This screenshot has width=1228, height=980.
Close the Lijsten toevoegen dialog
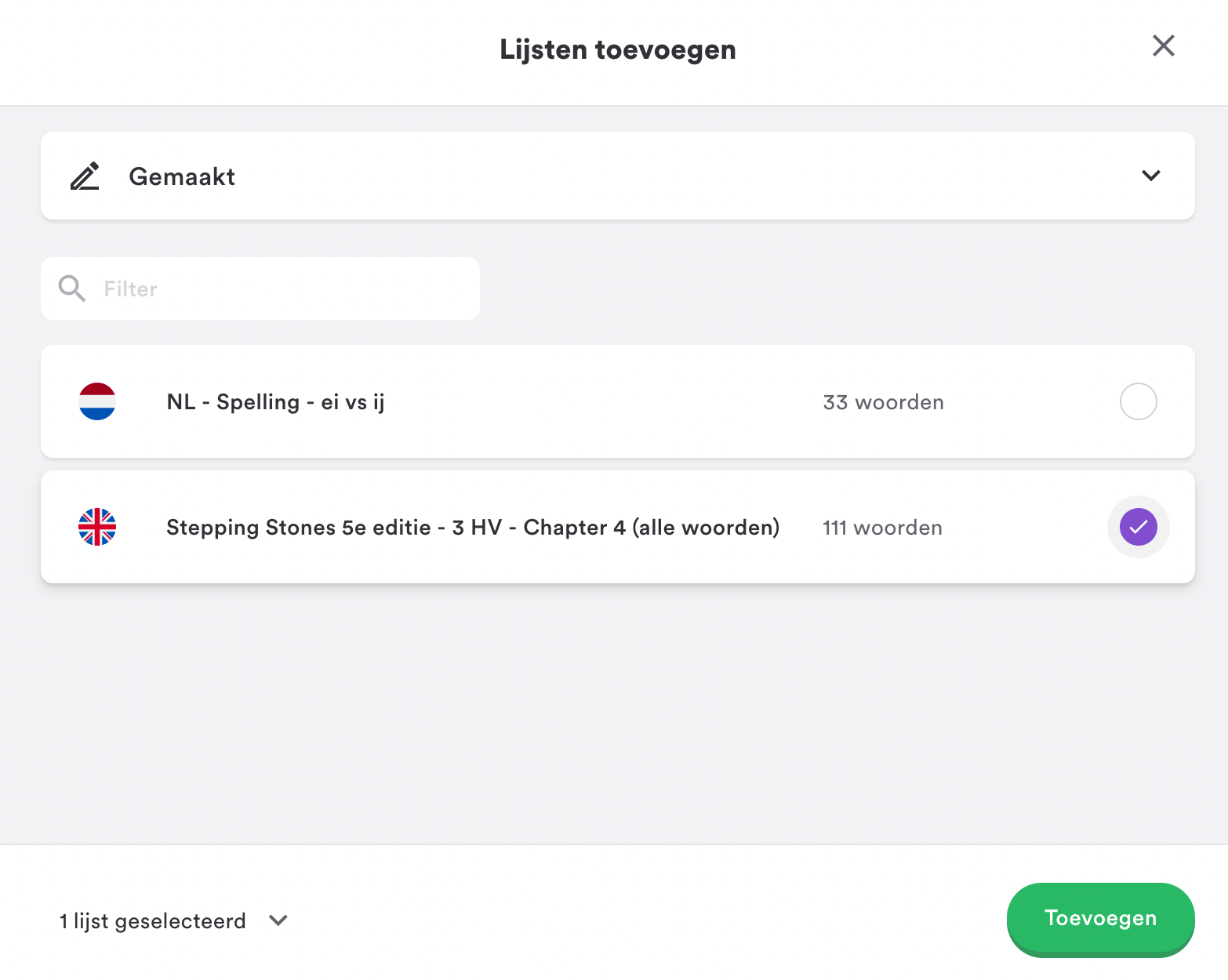click(x=1164, y=45)
